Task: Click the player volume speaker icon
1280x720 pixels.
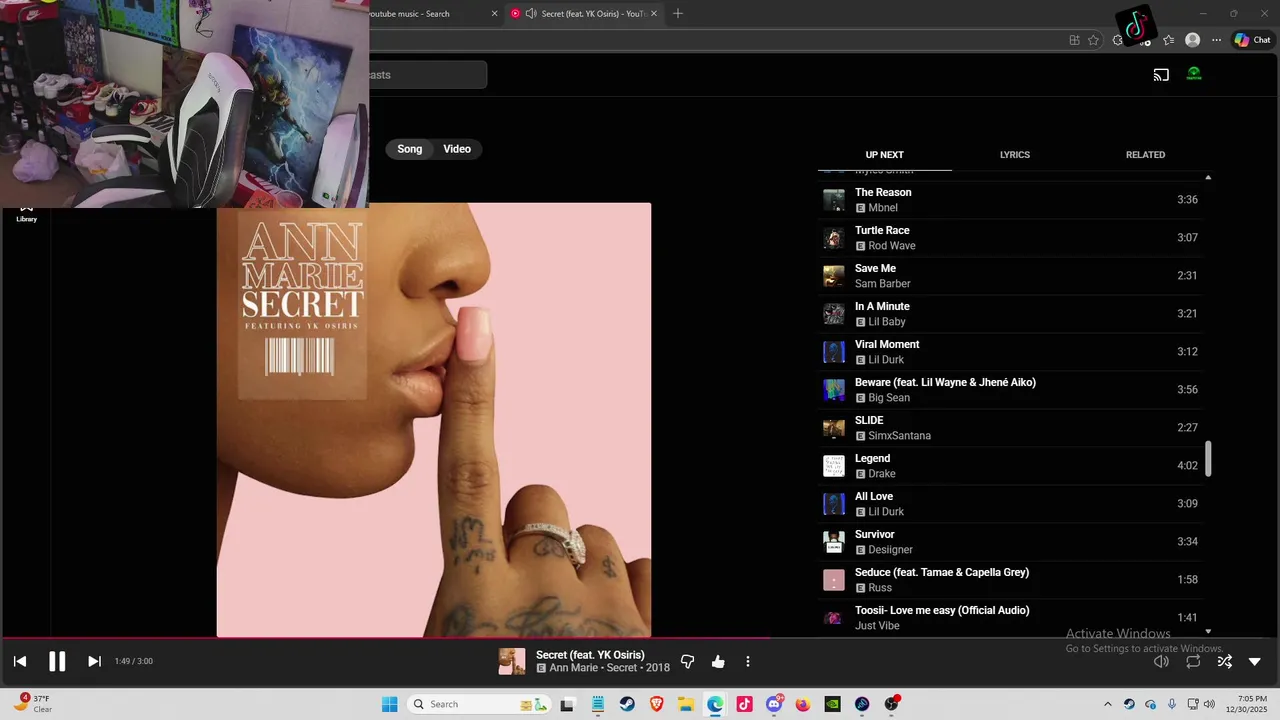Action: (1161, 661)
